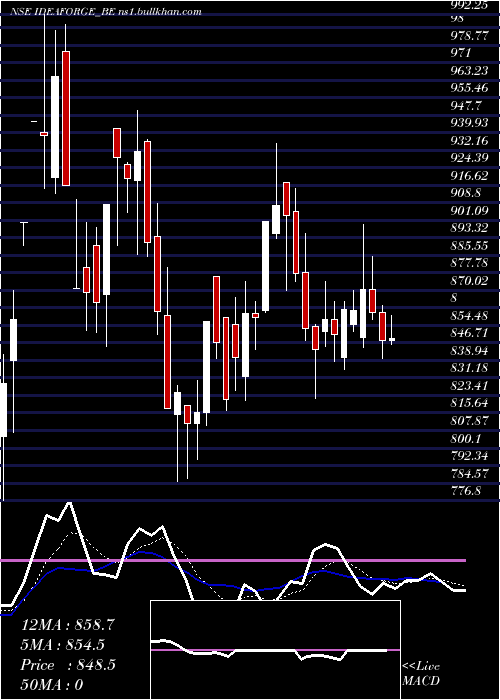Pick the 792.34 axis label
Screen dimensions: 500x700
[x=470, y=456]
